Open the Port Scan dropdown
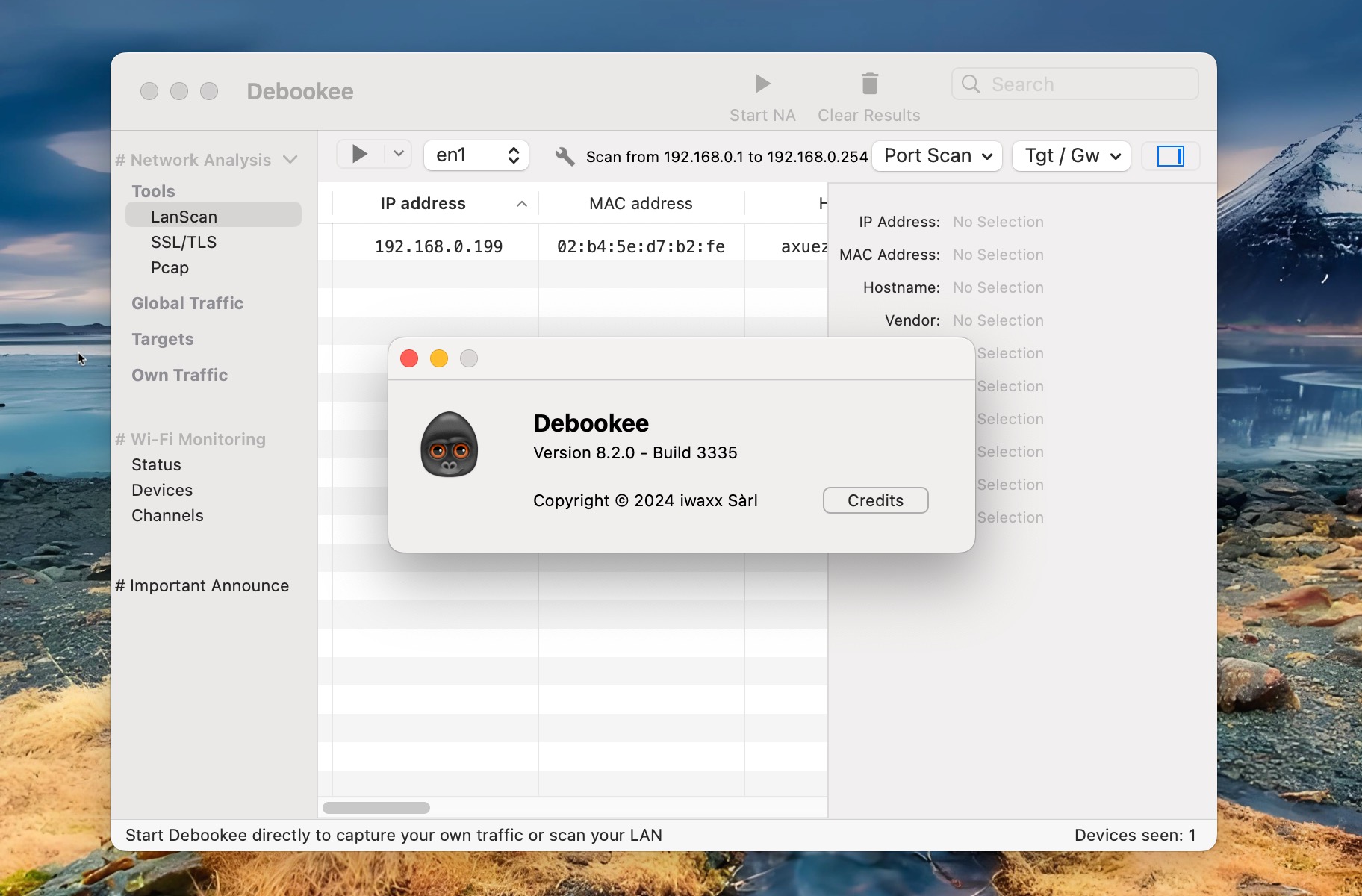Image resolution: width=1362 pixels, height=896 pixels. point(937,156)
